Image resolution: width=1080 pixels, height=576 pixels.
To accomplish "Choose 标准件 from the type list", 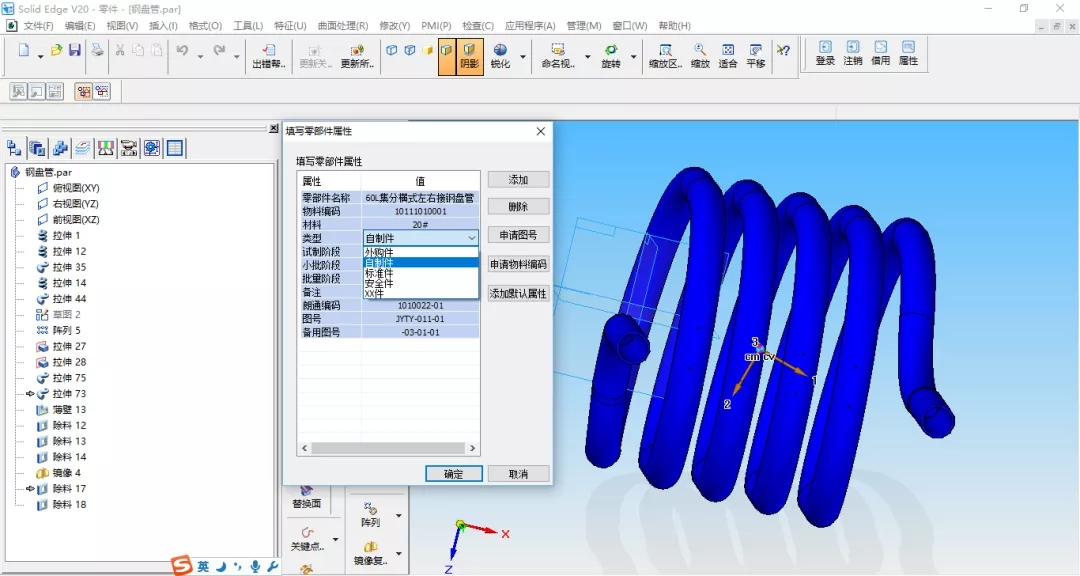I will (380, 273).
